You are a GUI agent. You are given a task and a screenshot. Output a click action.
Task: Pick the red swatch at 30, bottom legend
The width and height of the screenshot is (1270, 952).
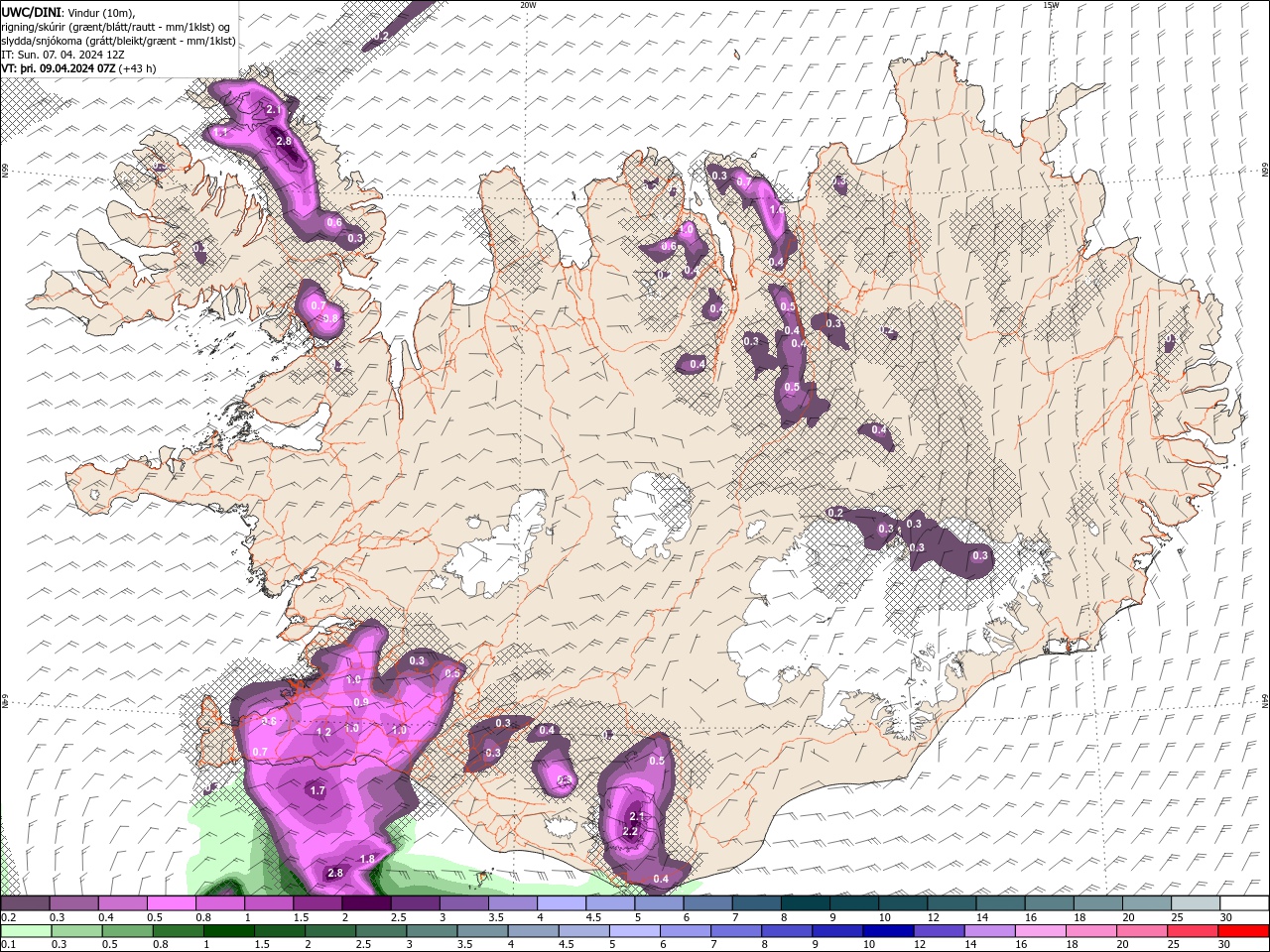point(1243,931)
